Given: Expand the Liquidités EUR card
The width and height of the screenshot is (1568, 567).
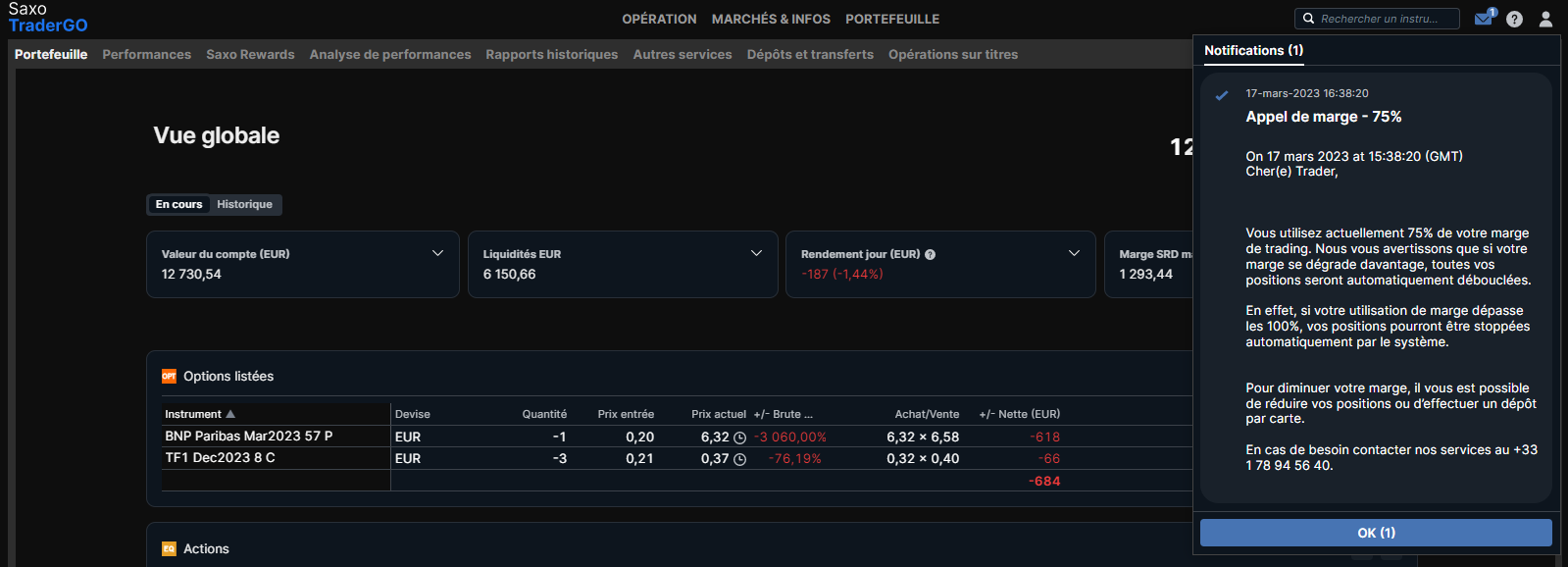Looking at the screenshot, I should [x=756, y=253].
